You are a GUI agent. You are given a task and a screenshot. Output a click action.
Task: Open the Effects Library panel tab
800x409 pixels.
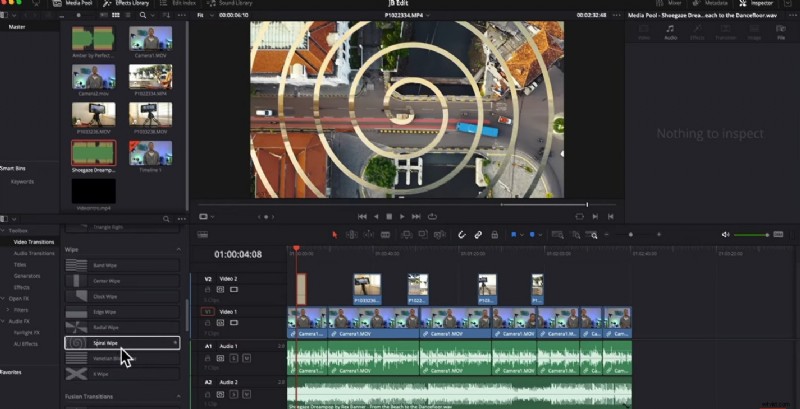coord(124,3)
